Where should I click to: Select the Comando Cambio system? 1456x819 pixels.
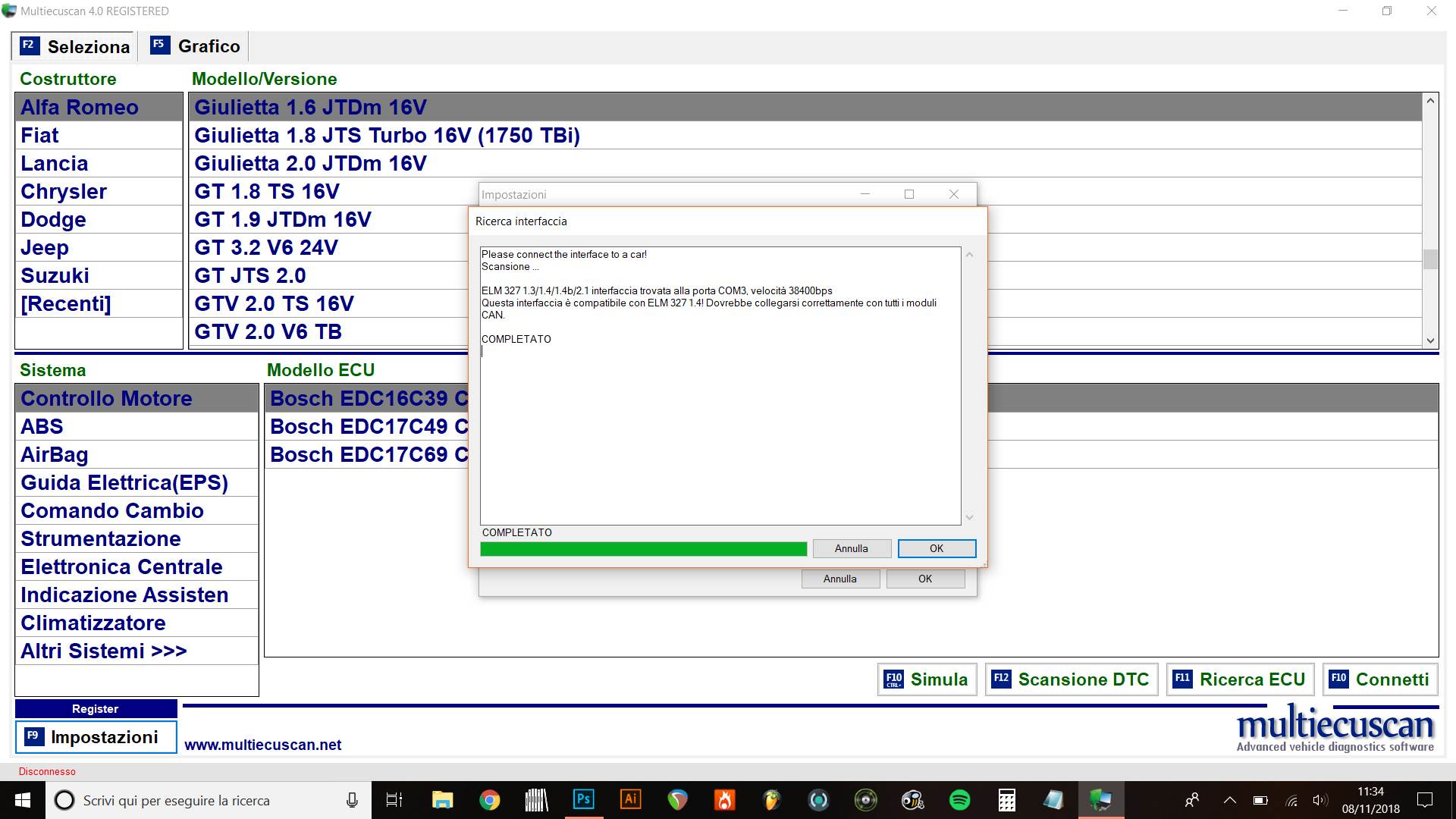(x=136, y=510)
